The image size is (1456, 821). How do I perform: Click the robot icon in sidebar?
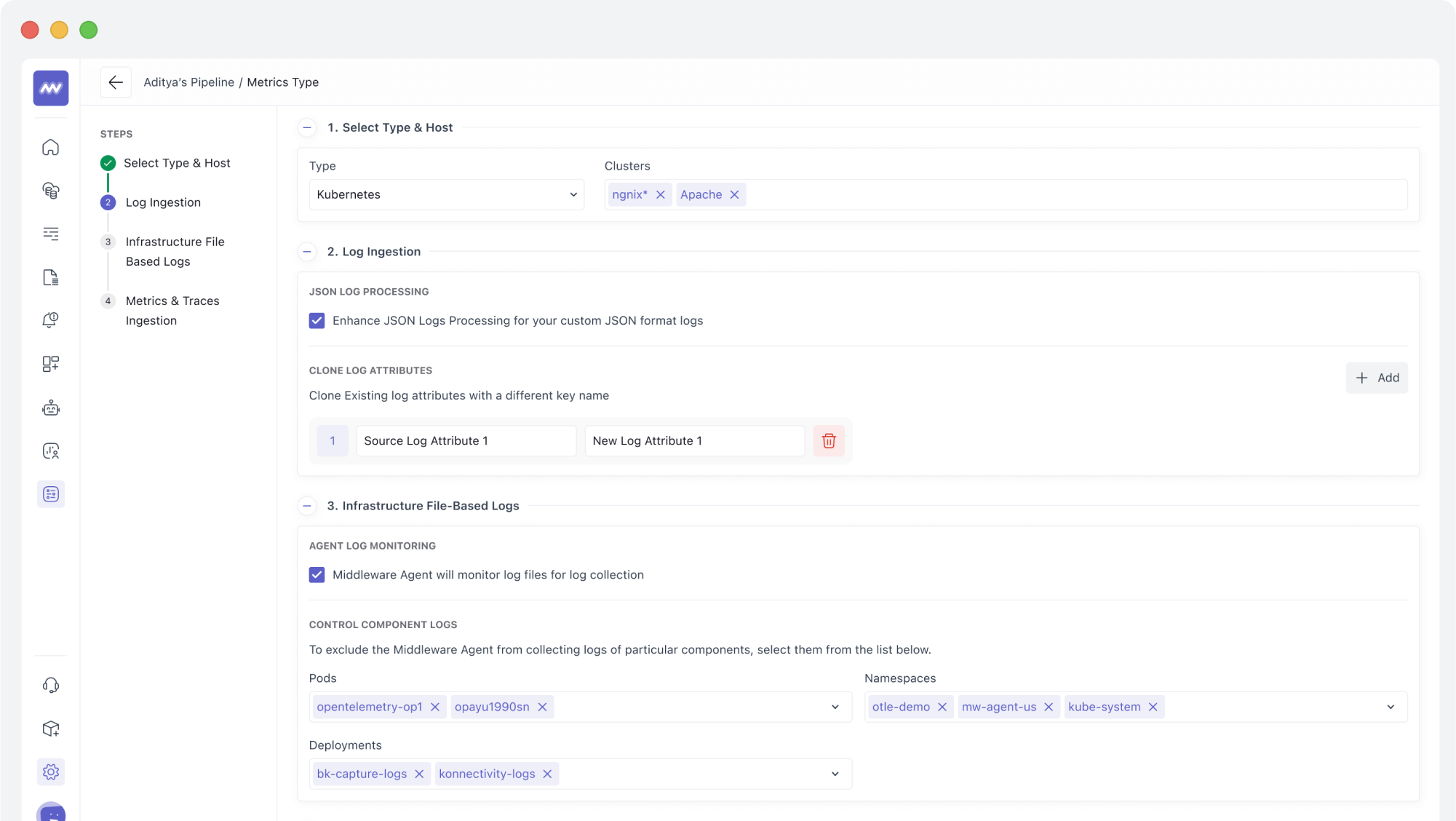pyautogui.click(x=51, y=408)
